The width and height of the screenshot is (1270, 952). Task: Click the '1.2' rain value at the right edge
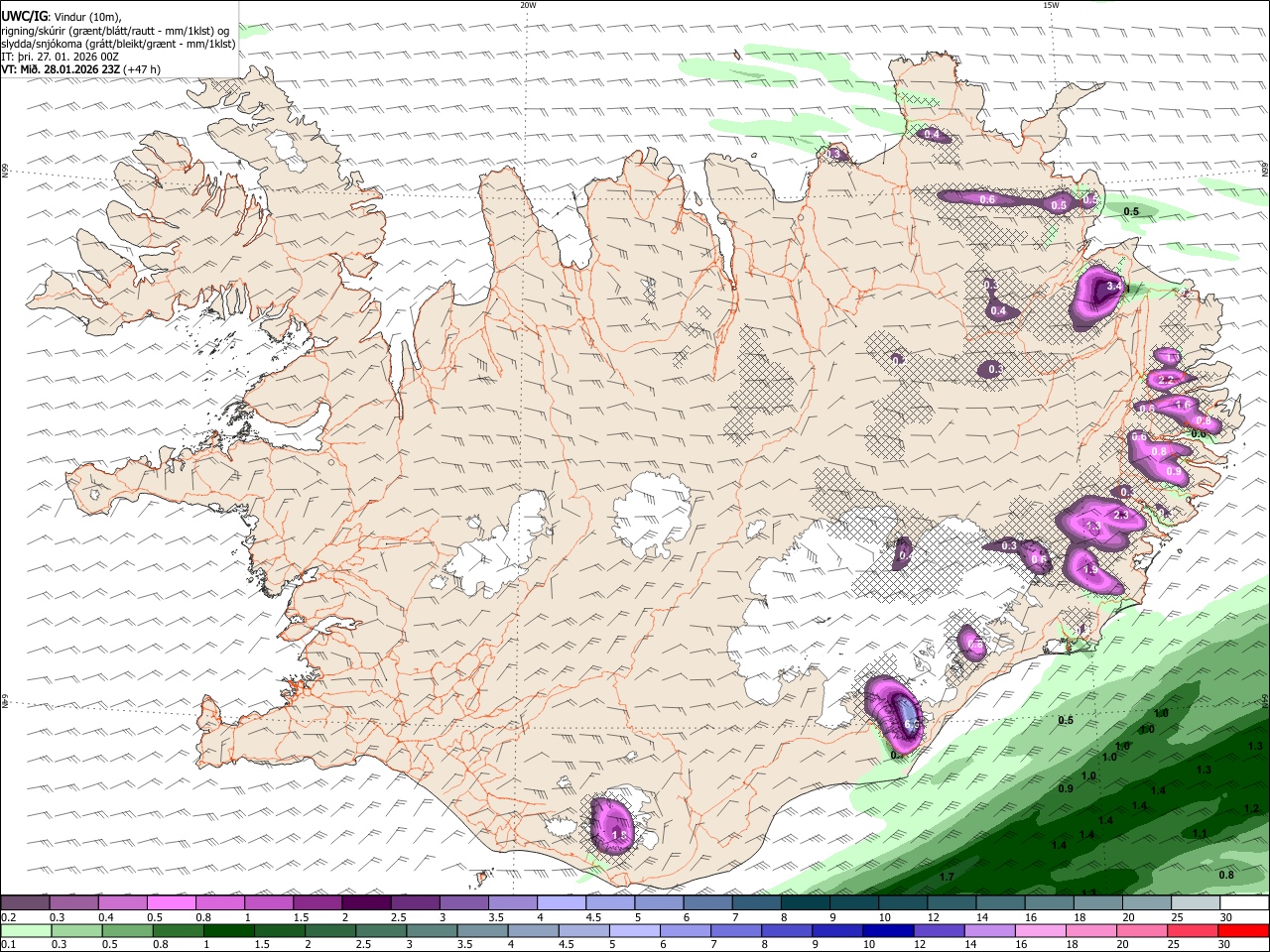coord(1251,808)
